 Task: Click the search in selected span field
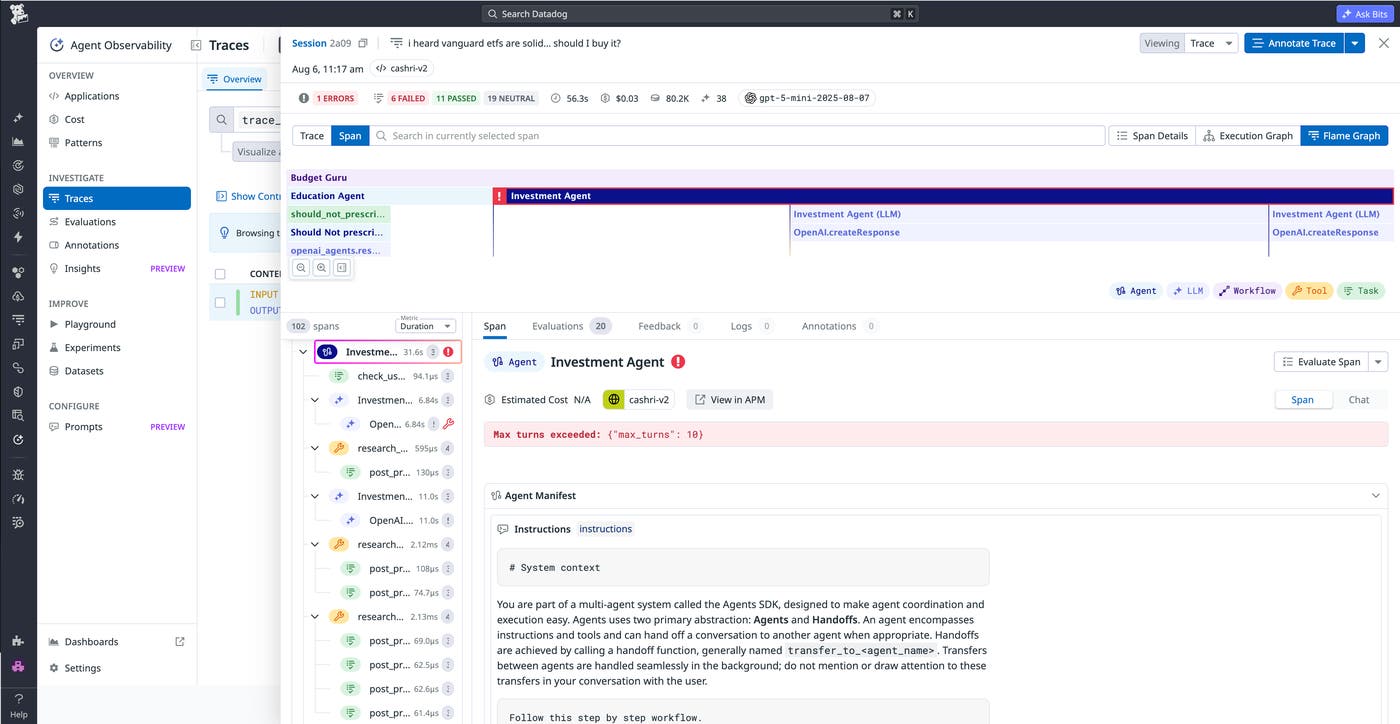738,136
